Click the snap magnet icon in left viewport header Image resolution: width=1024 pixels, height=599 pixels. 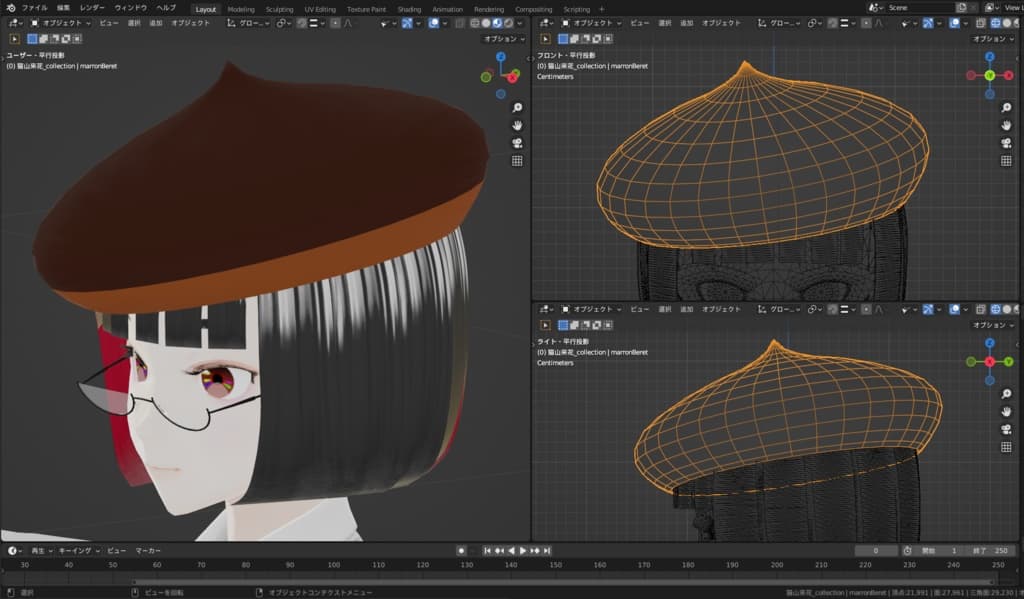[301, 23]
